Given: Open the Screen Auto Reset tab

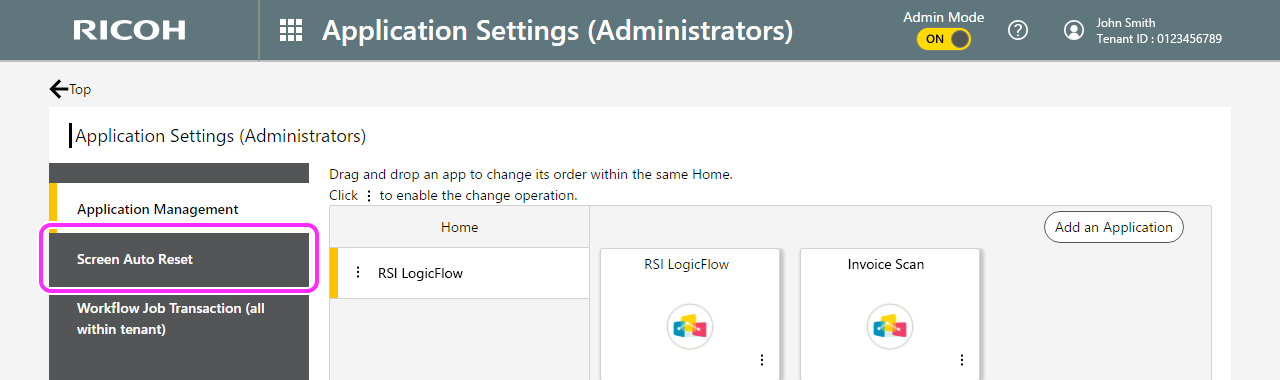Looking at the screenshot, I should 179,259.
